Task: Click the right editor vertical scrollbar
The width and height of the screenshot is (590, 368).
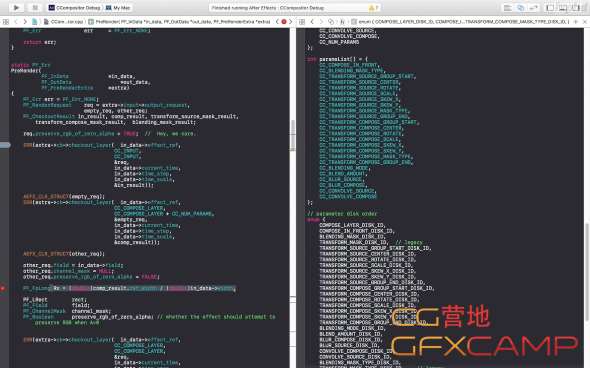Action: click(587, 272)
